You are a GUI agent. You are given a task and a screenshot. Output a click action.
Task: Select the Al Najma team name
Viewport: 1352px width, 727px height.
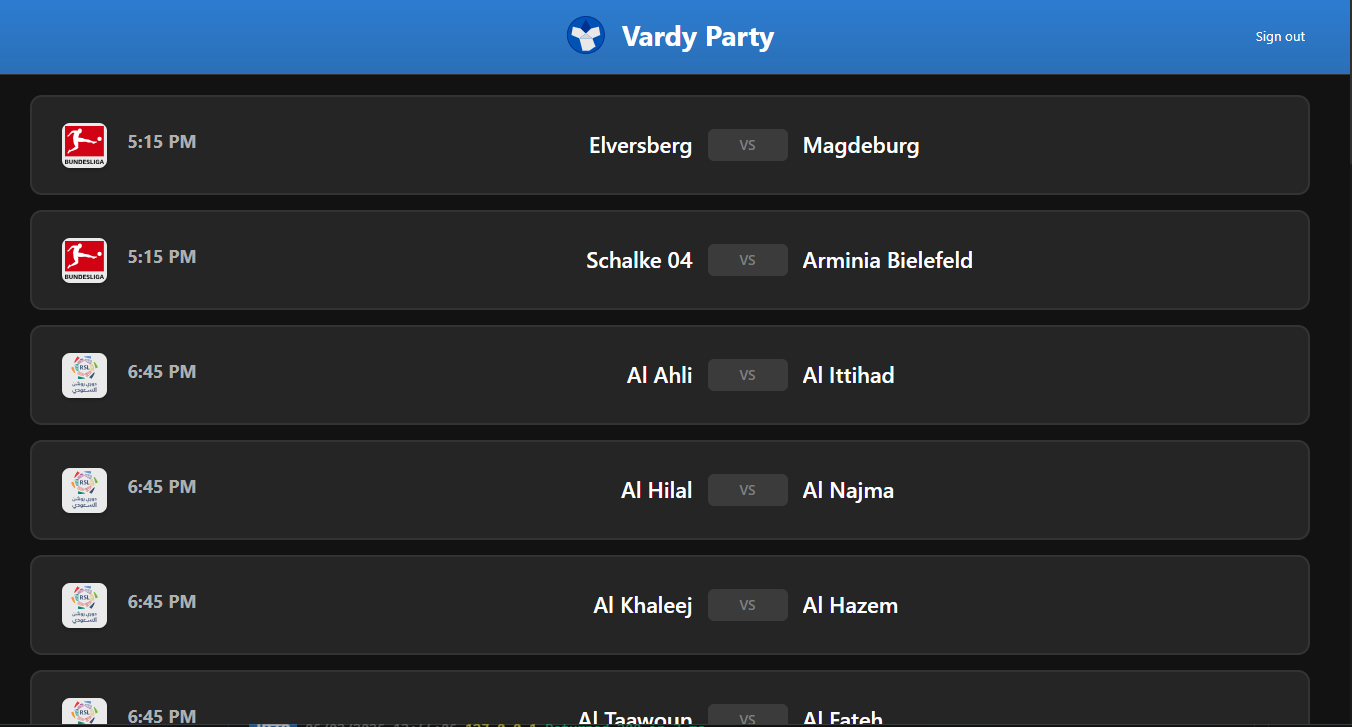848,491
